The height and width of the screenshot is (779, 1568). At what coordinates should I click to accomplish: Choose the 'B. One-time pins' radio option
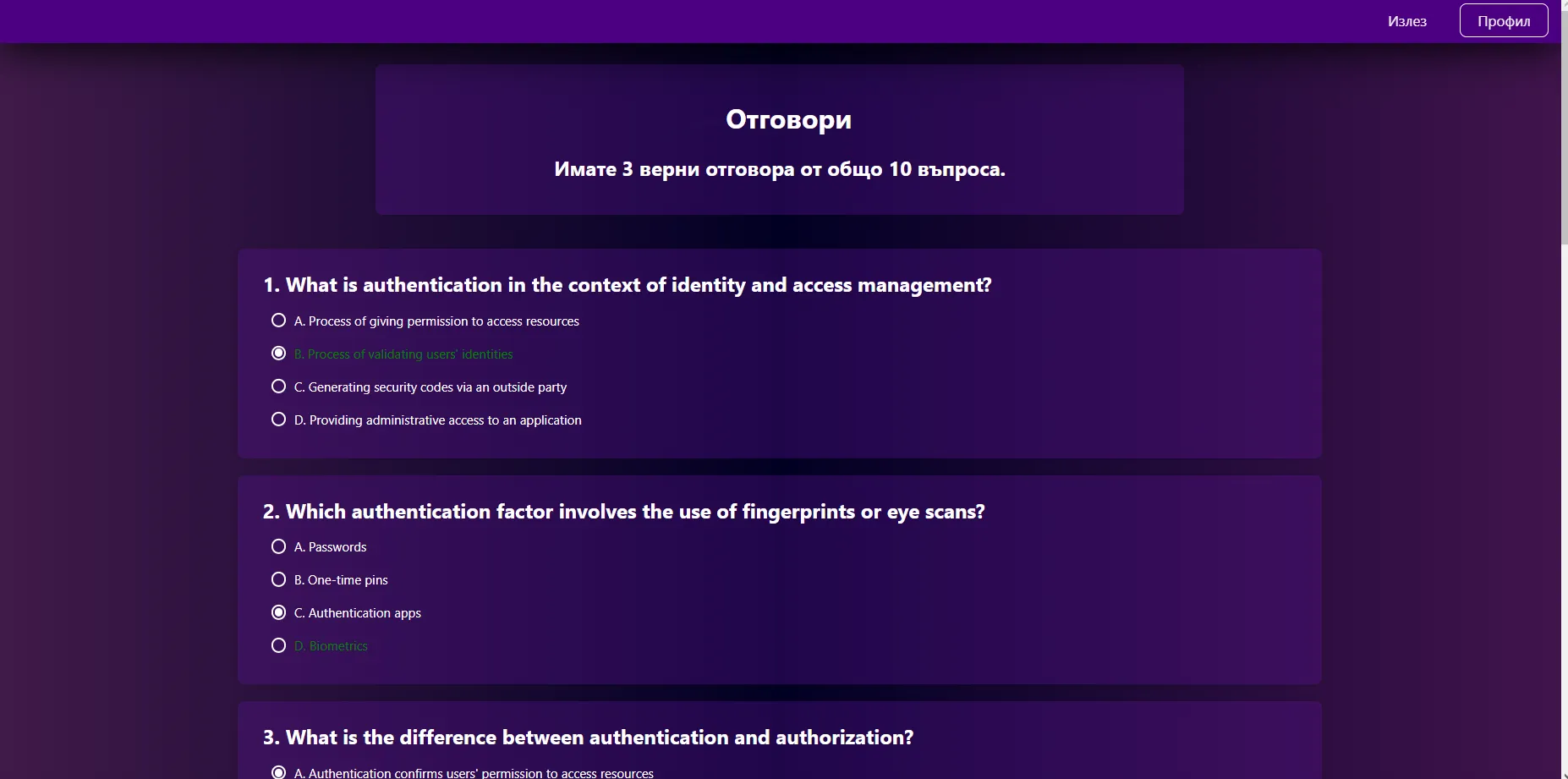point(278,579)
